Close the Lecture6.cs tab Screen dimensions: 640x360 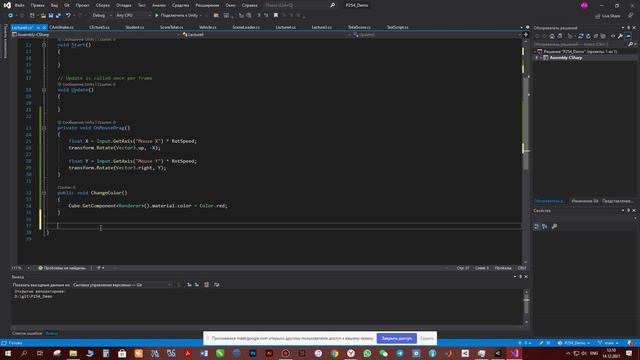tap(44, 27)
